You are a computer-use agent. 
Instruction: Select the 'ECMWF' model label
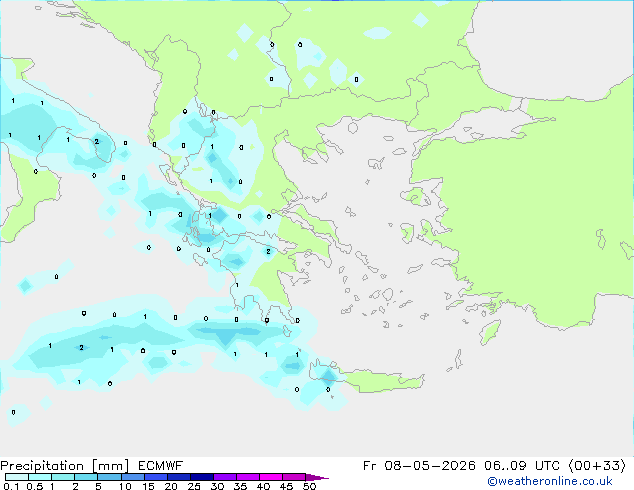pyautogui.click(x=161, y=466)
